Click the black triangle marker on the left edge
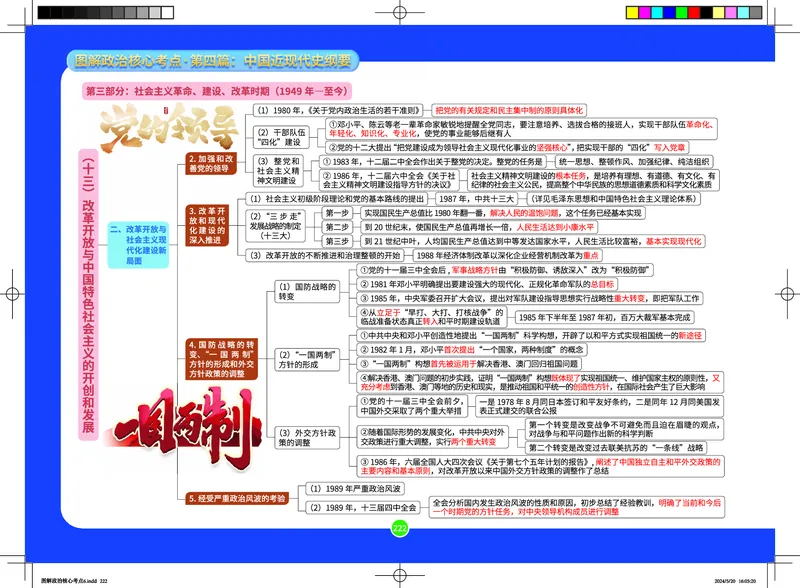 click(x=10, y=292)
